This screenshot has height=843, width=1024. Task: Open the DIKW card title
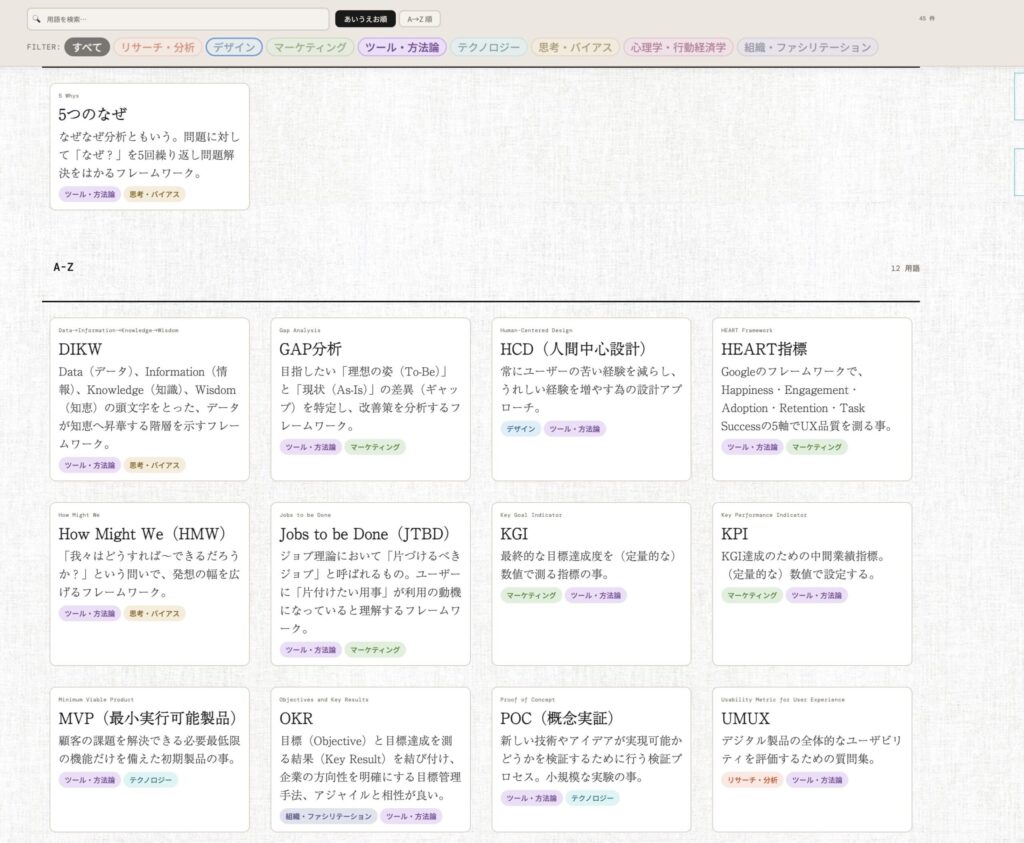(80, 349)
